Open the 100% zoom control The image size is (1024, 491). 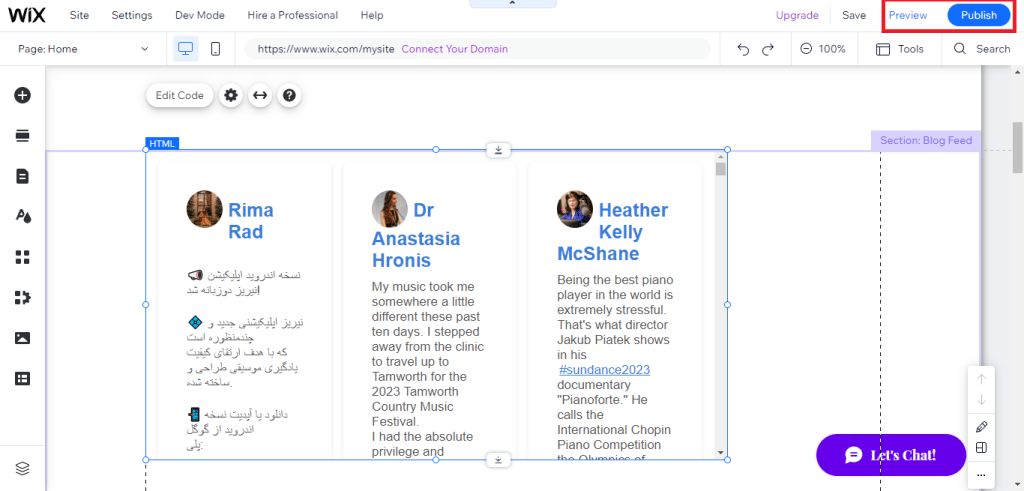click(822, 49)
